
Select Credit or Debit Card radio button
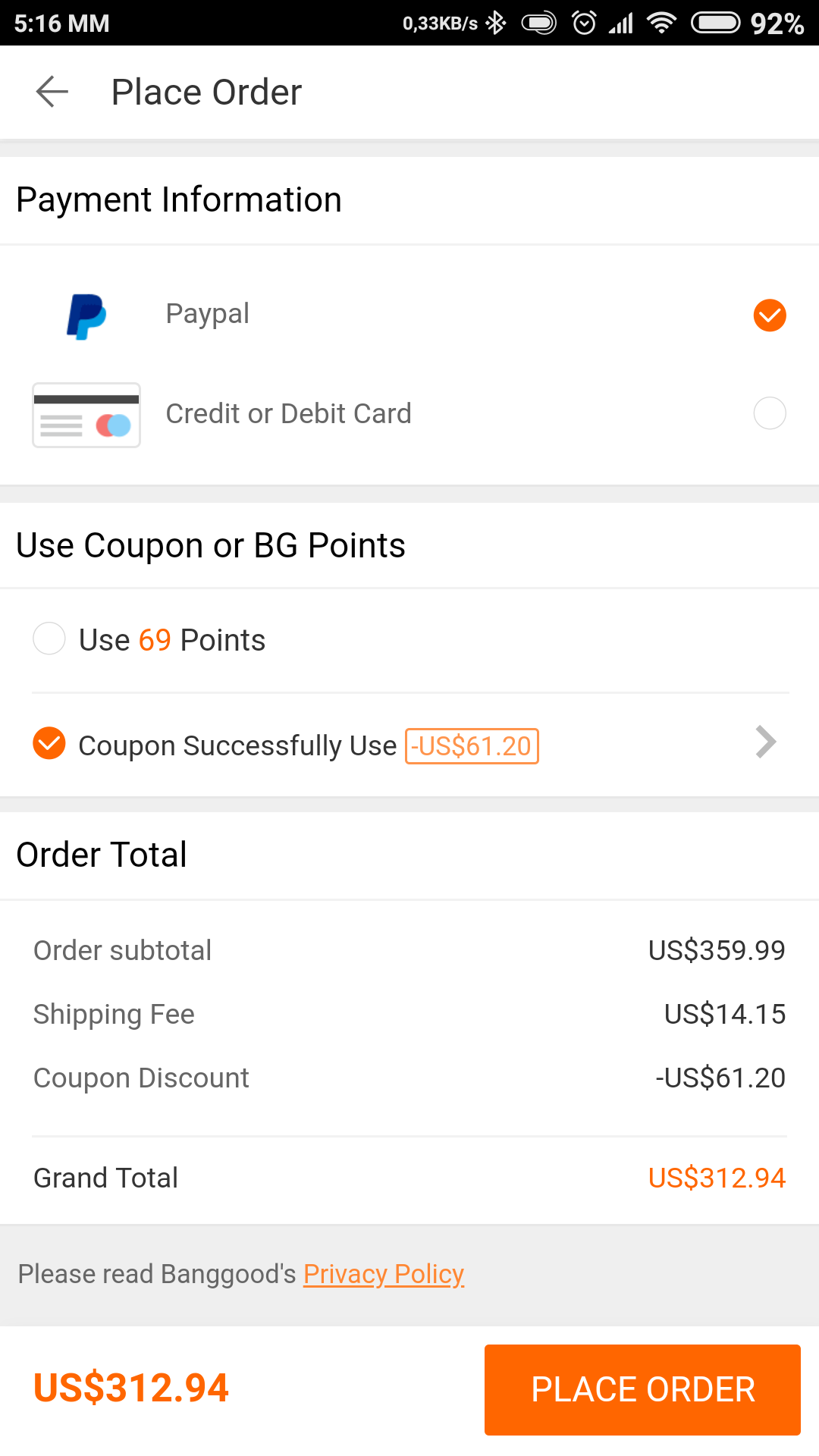pos(769,413)
